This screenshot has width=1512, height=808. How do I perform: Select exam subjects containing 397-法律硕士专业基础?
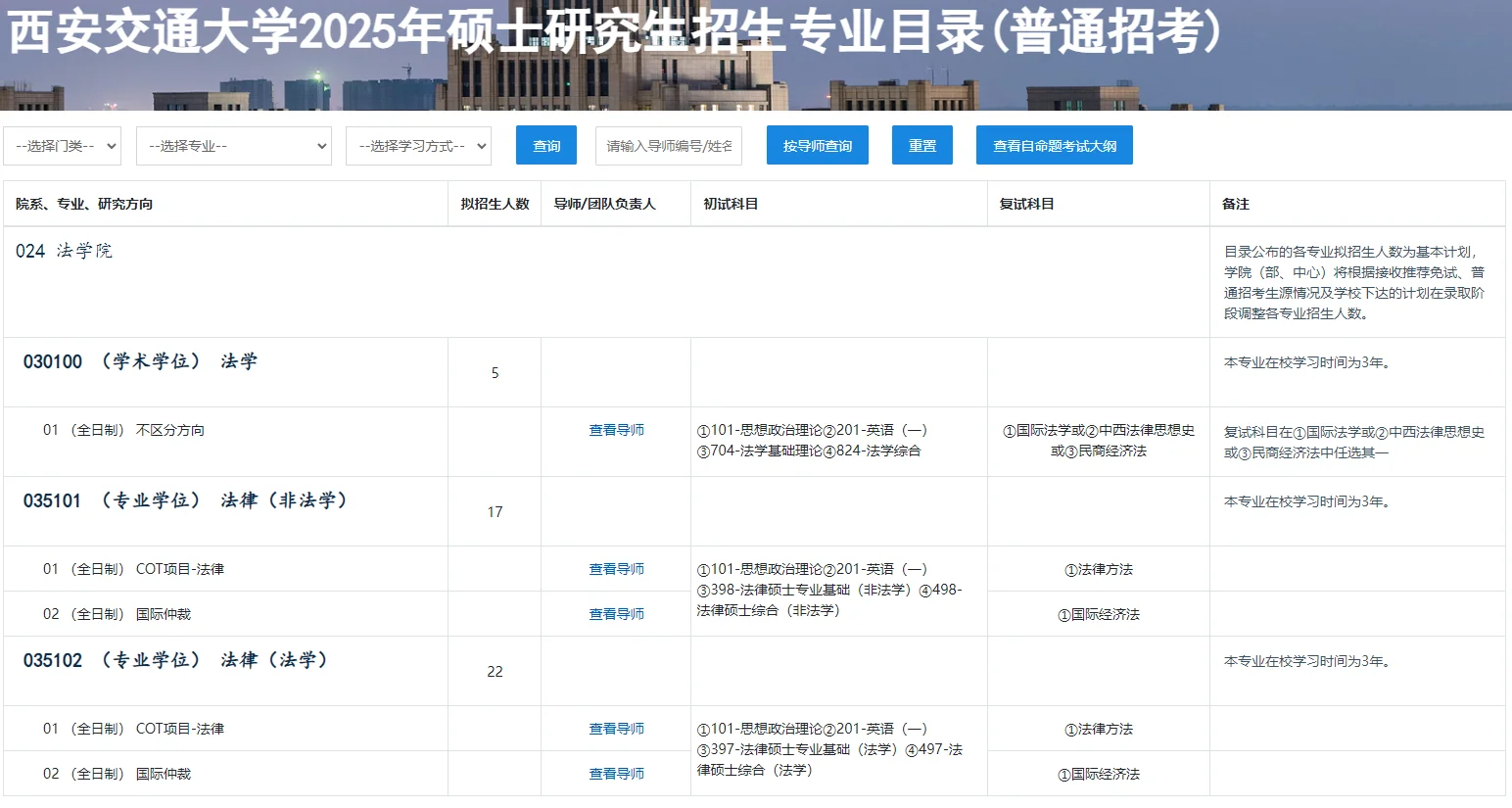tap(829, 749)
